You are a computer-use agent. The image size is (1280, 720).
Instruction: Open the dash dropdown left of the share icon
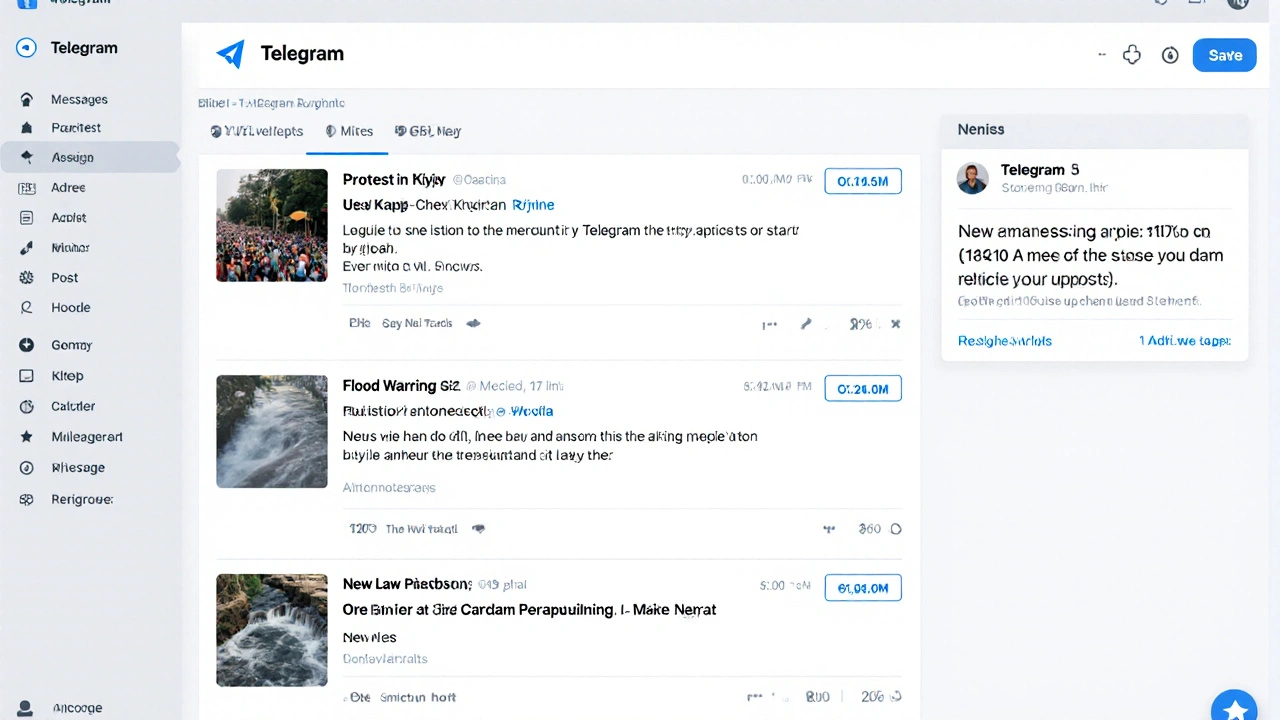(1101, 55)
